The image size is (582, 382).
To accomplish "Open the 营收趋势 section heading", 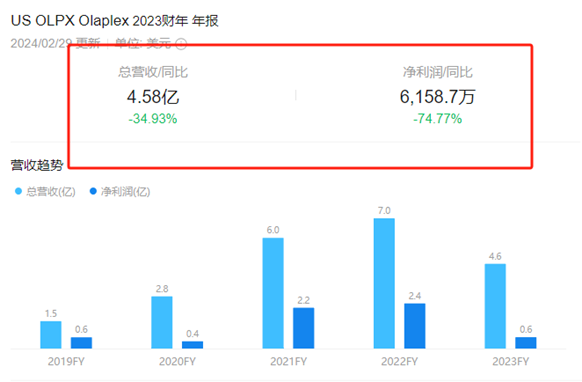I will point(37,165).
